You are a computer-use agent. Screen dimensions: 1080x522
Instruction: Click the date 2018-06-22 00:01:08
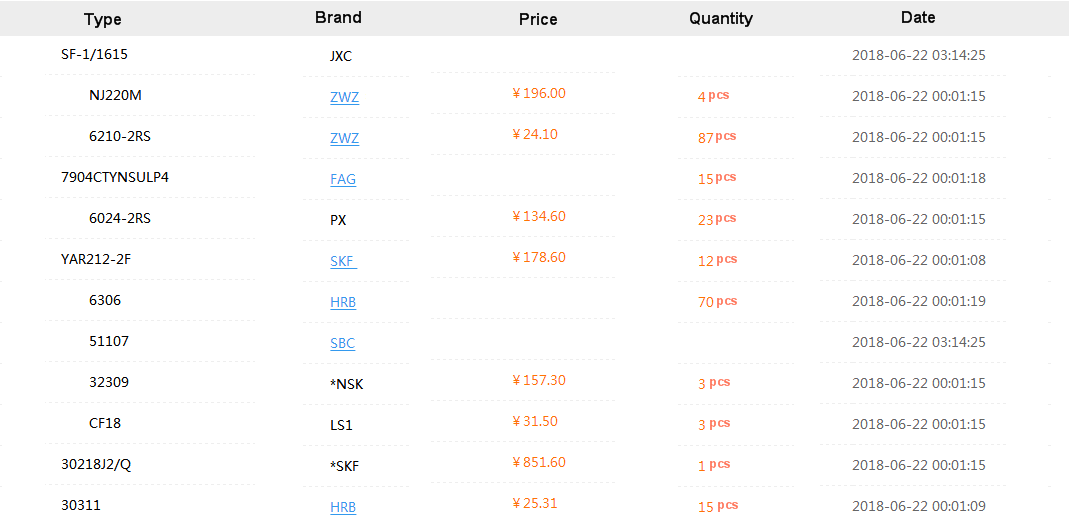point(918,261)
